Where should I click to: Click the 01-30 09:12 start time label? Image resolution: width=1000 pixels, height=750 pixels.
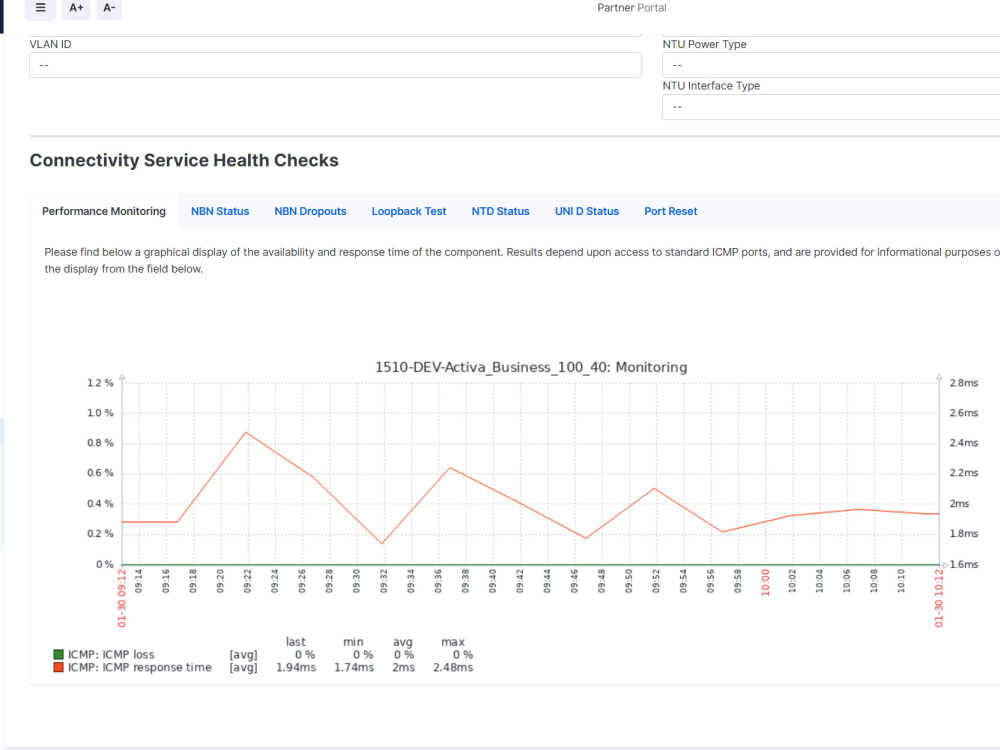pyautogui.click(x=122, y=598)
